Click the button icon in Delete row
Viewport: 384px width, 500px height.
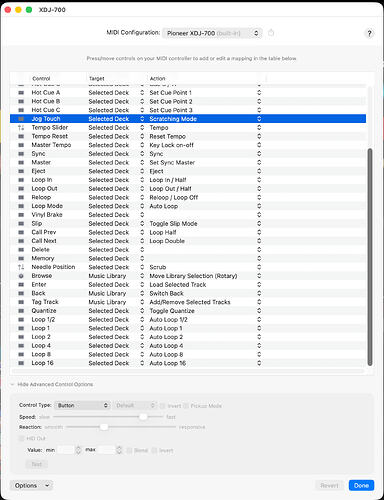pyautogui.click(x=21, y=250)
